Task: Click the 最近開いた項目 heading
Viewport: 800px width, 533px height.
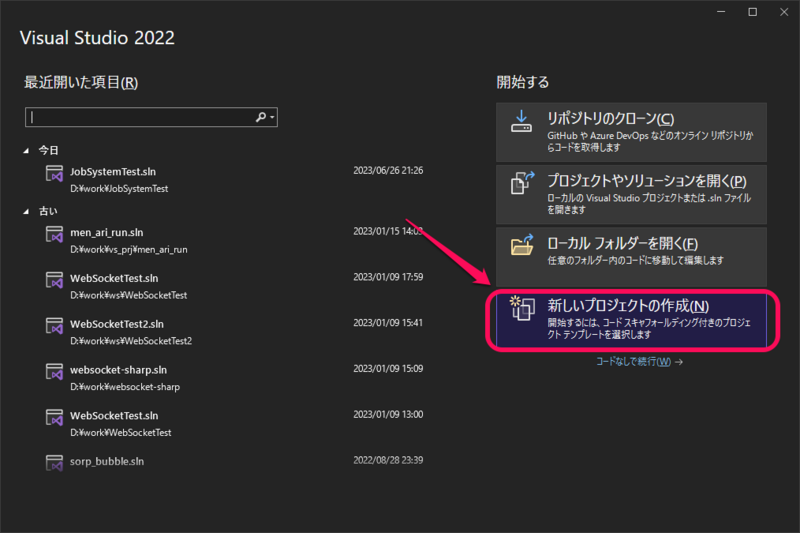Action: (x=81, y=82)
